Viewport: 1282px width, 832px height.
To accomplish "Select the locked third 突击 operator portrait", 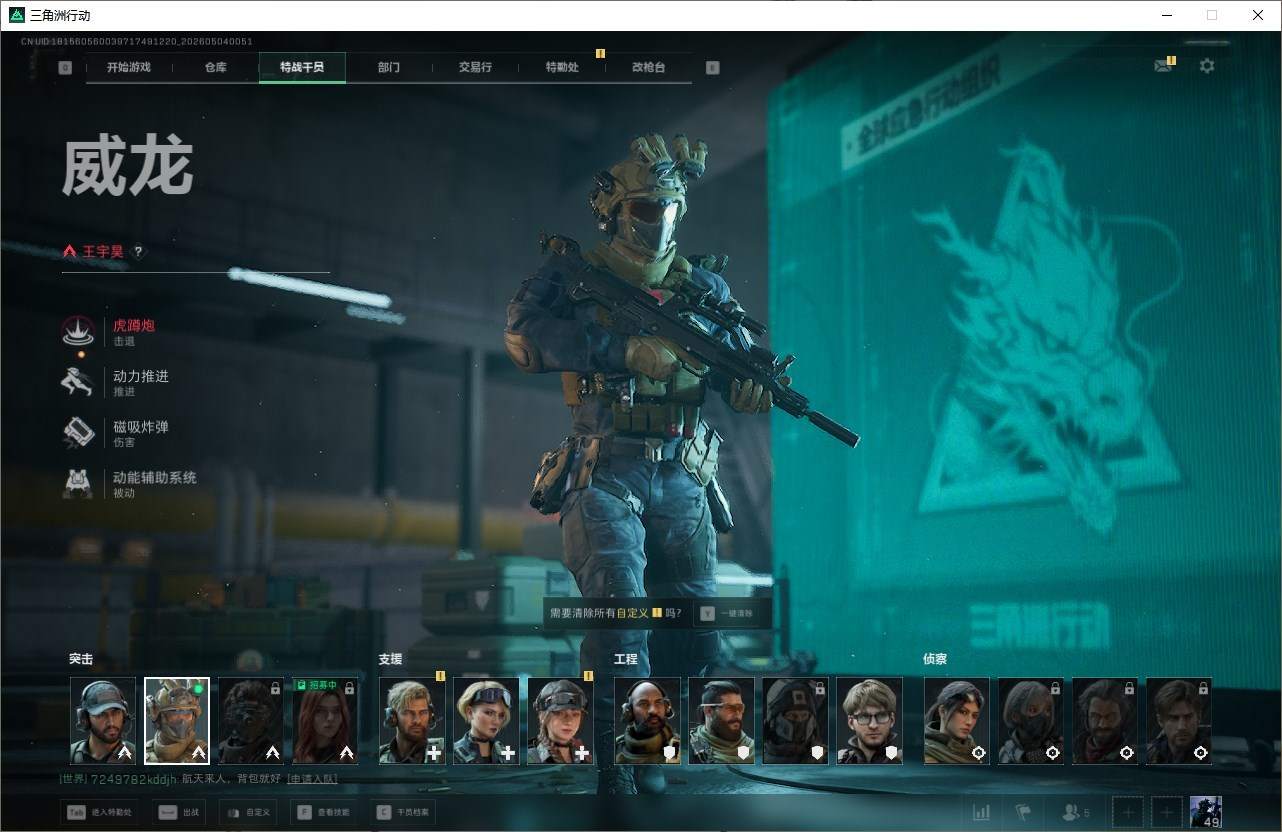I will (251, 721).
